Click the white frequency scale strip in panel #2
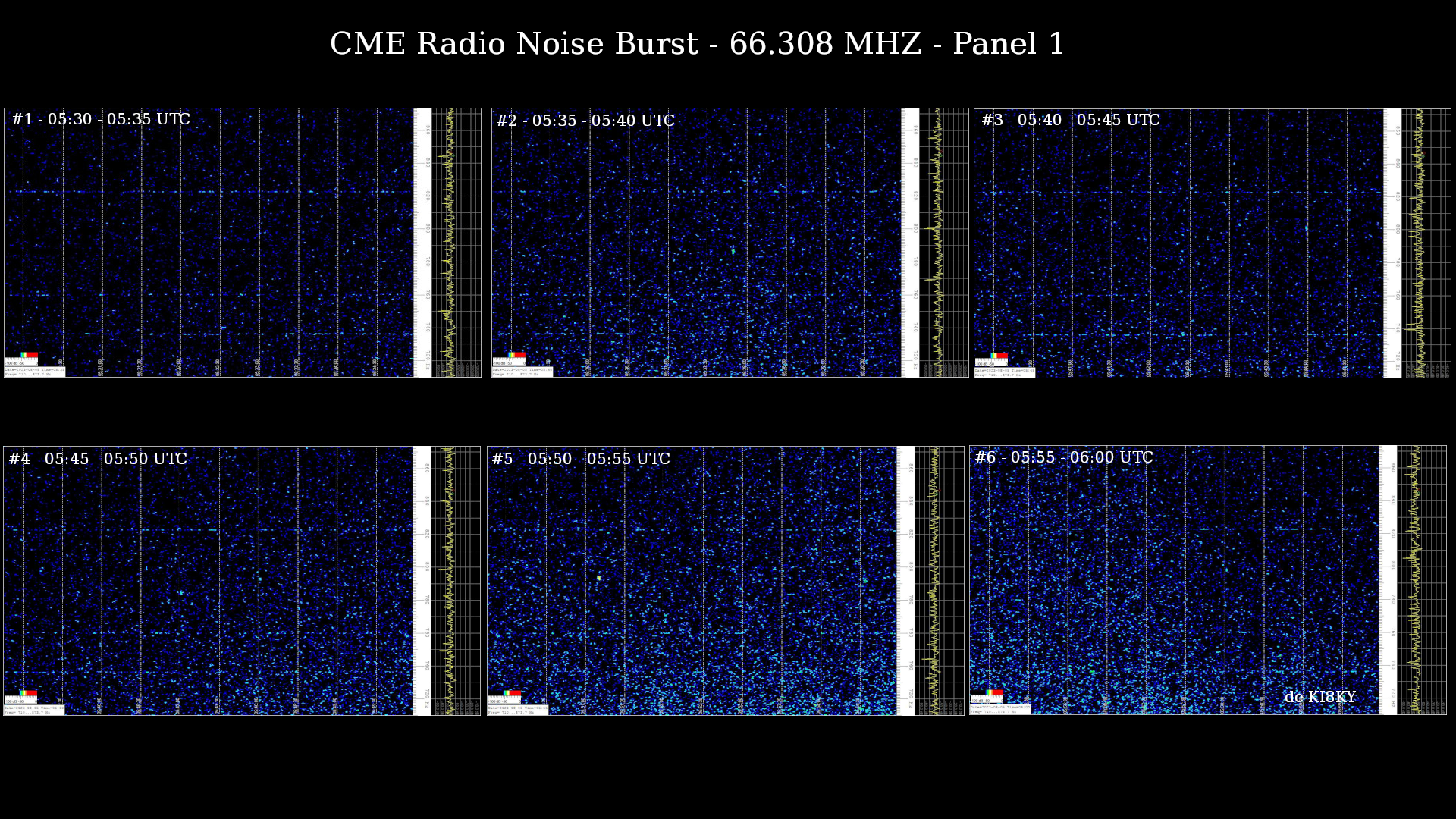This screenshot has height=819, width=1456. pos(910,243)
